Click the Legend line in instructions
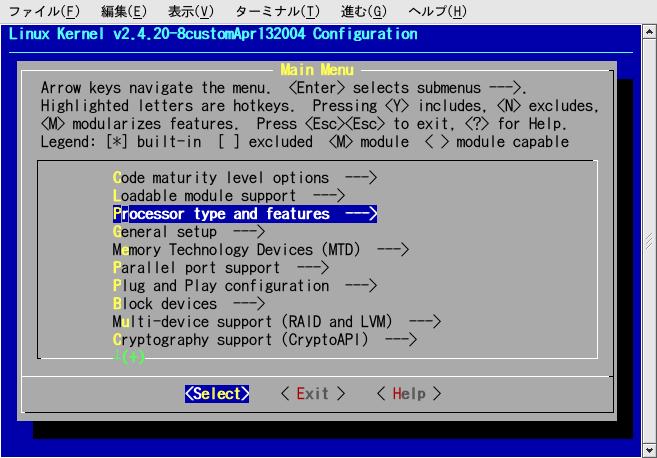This screenshot has height=458, width=657. tap(305, 142)
